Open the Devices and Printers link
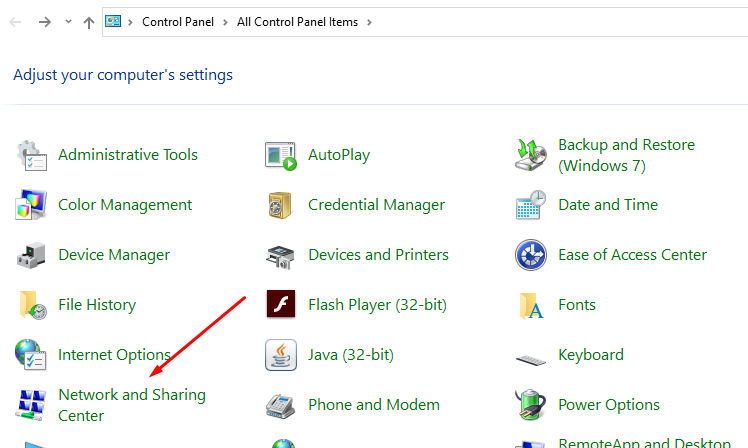Viewport: 748px width, 448px height. pyautogui.click(x=378, y=255)
